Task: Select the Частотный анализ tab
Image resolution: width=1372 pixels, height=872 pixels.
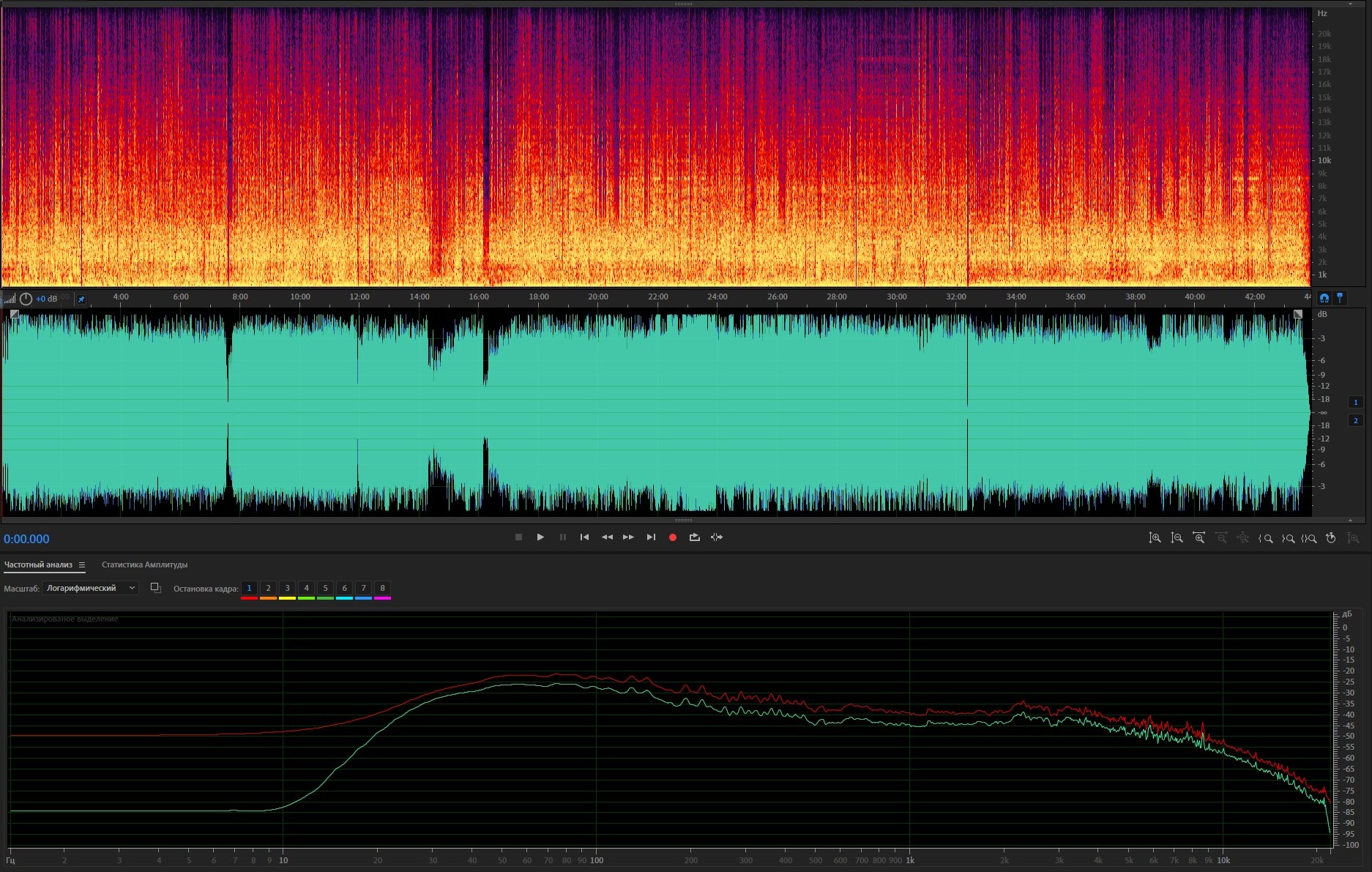Action: (x=38, y=564)
